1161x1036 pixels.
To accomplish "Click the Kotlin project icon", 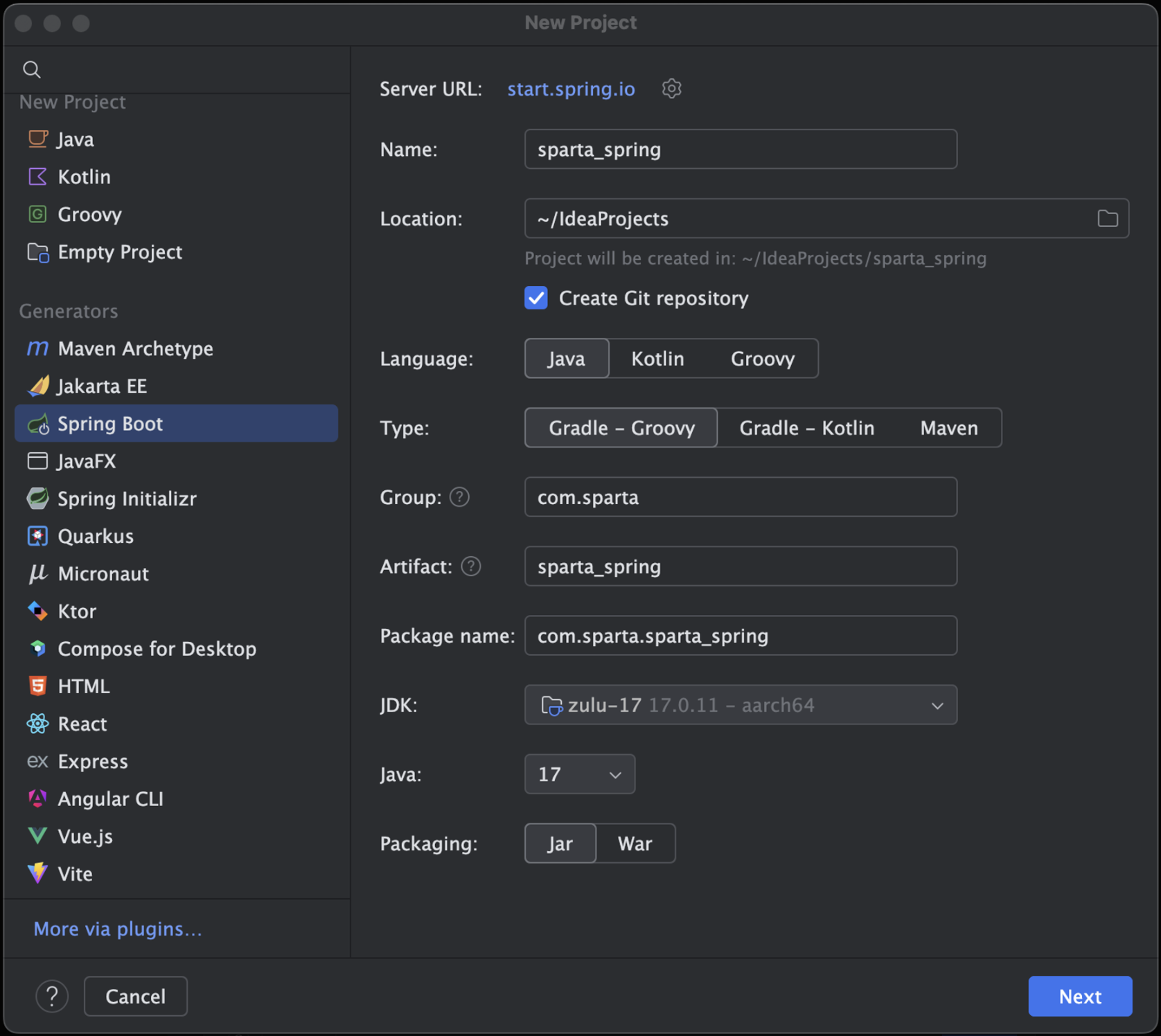I will (37, 177).
